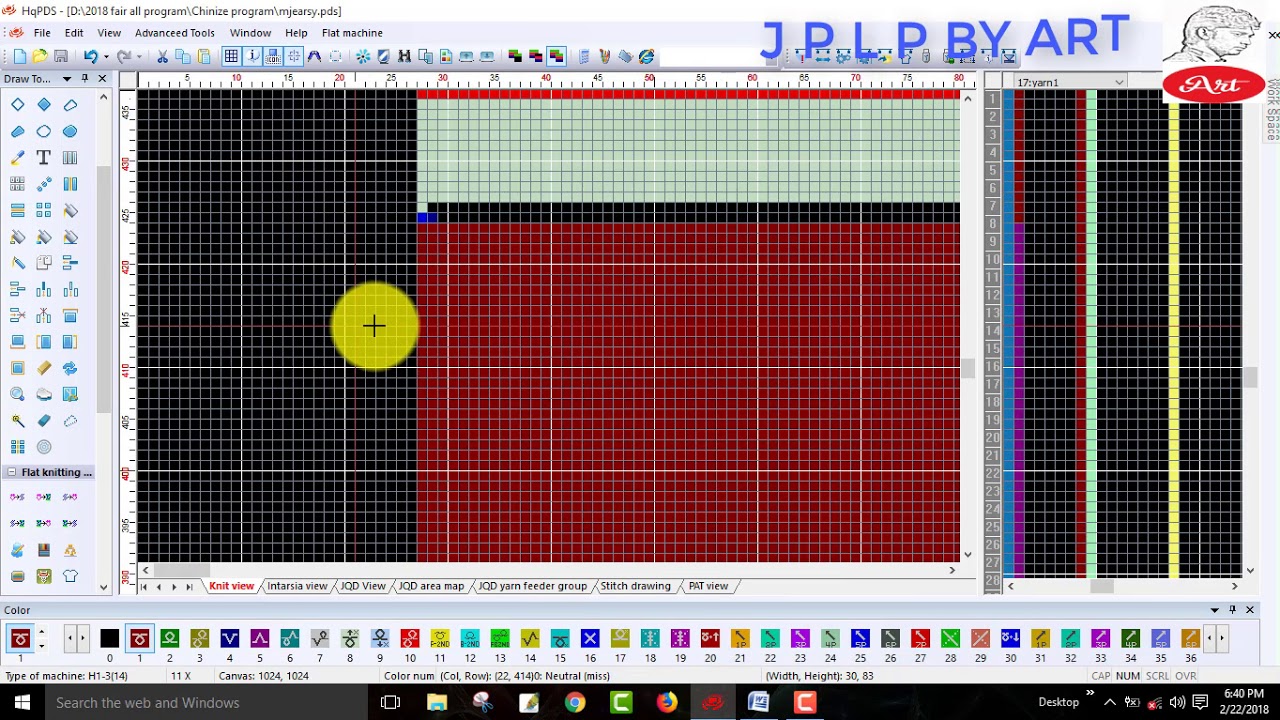
Task: Pin the Draw Tools panel with pushpin
Action: pyautogui.click(x=85, y=78)
